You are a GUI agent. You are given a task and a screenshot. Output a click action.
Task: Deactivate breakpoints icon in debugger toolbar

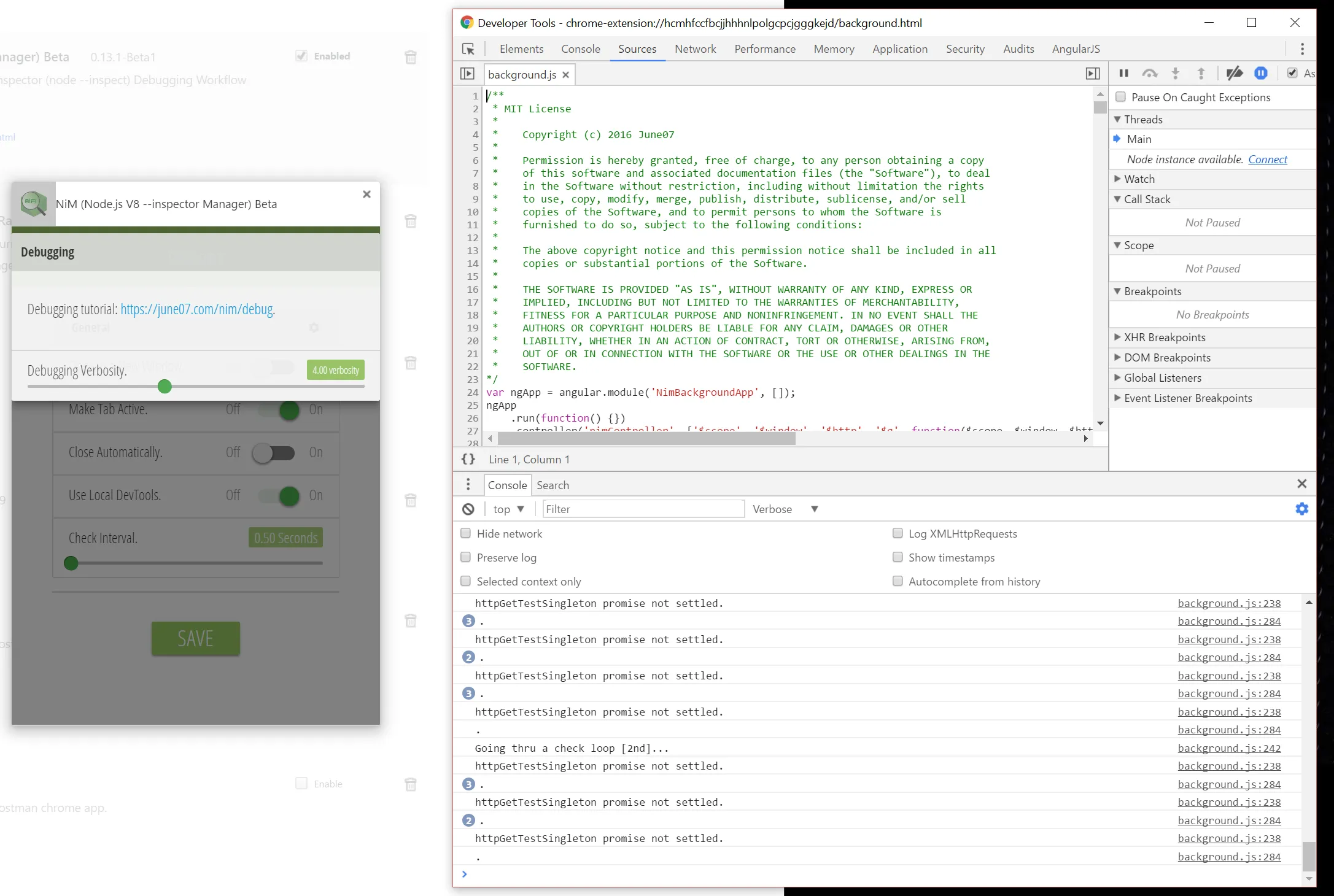point(1234,74)
